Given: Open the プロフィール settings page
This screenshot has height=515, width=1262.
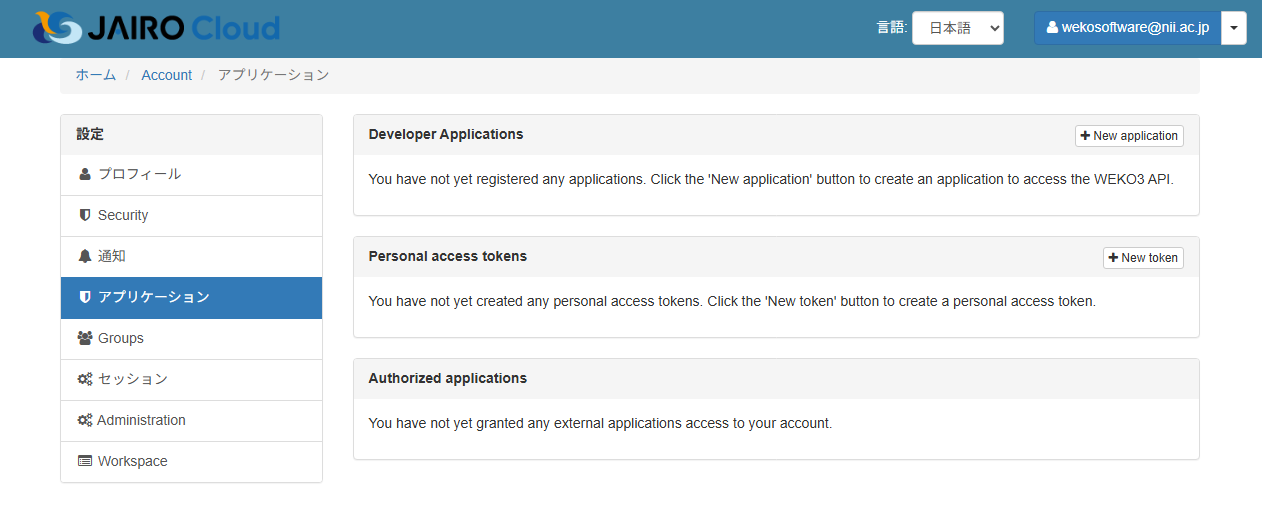Looking at the screenshot, I should (x=139, y=174).
